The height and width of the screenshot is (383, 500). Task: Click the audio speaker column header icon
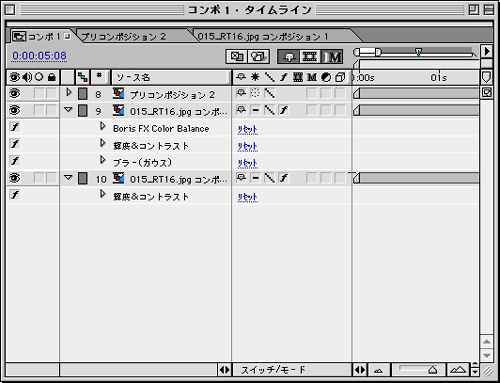(27, 77)
